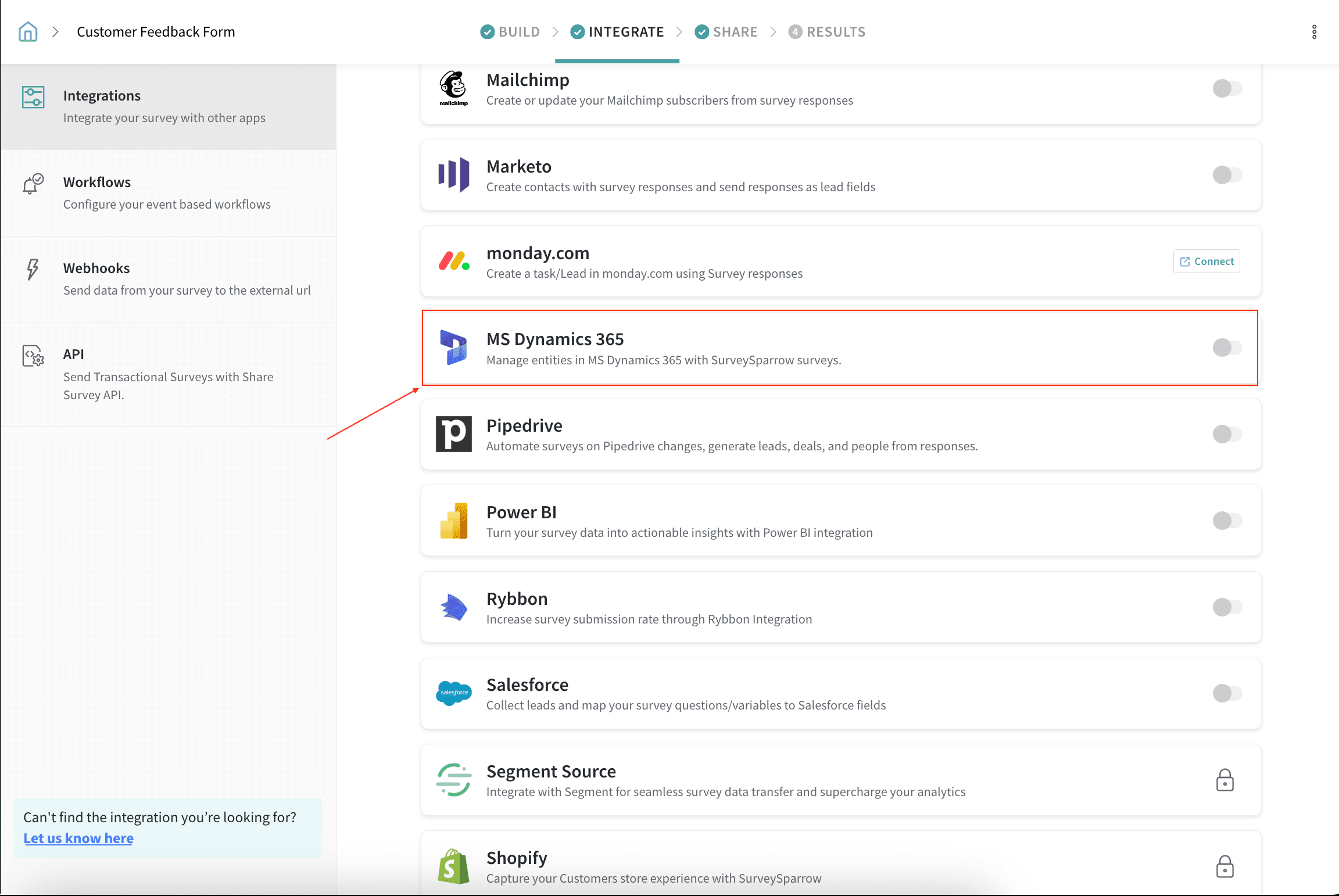Open the "Let us know here" link
Image resolution: width=1339 pixels, height=896 pixels.
pyautogui.click(x=78, y=838)
